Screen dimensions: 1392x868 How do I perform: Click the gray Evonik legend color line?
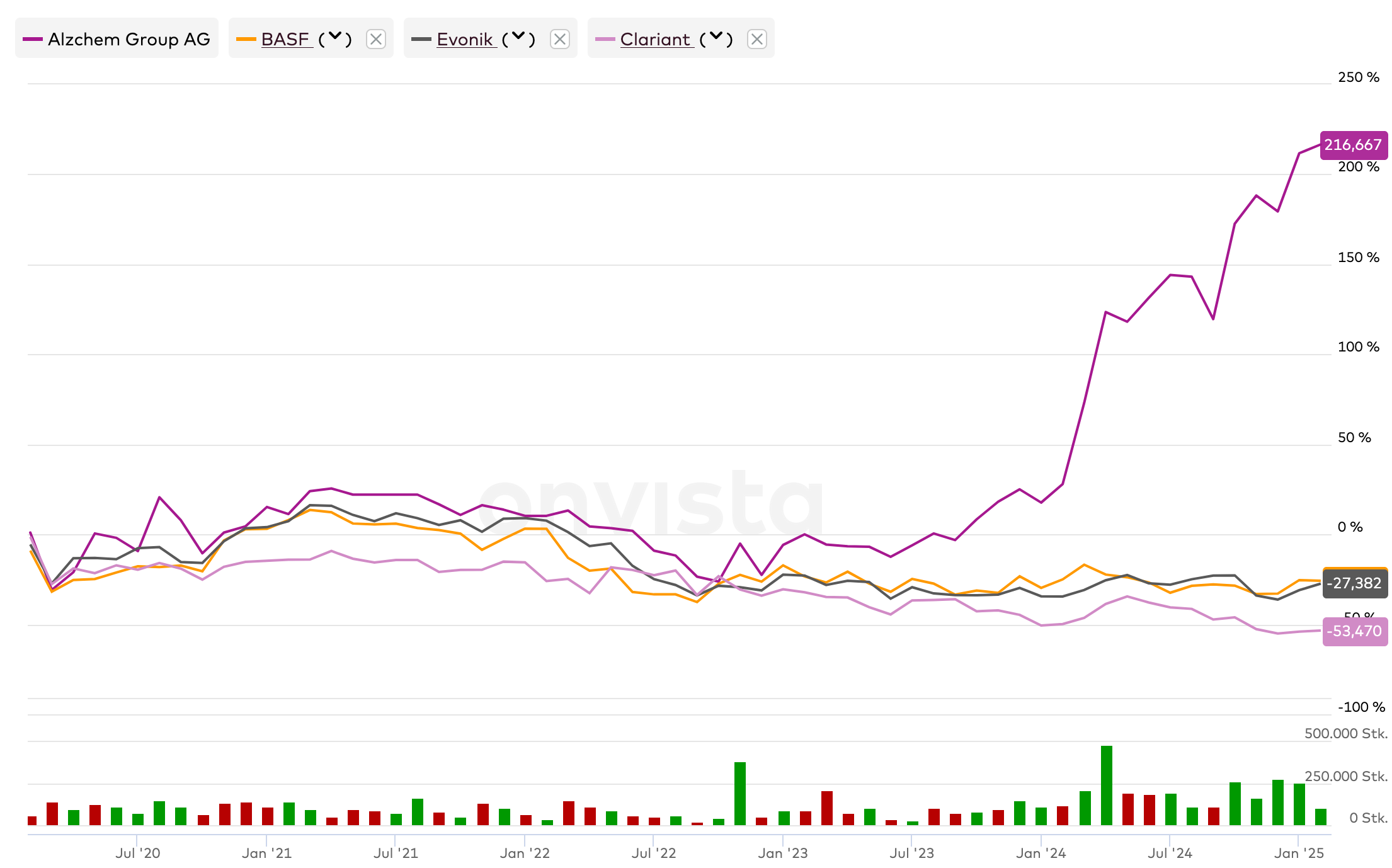(421, 39)
